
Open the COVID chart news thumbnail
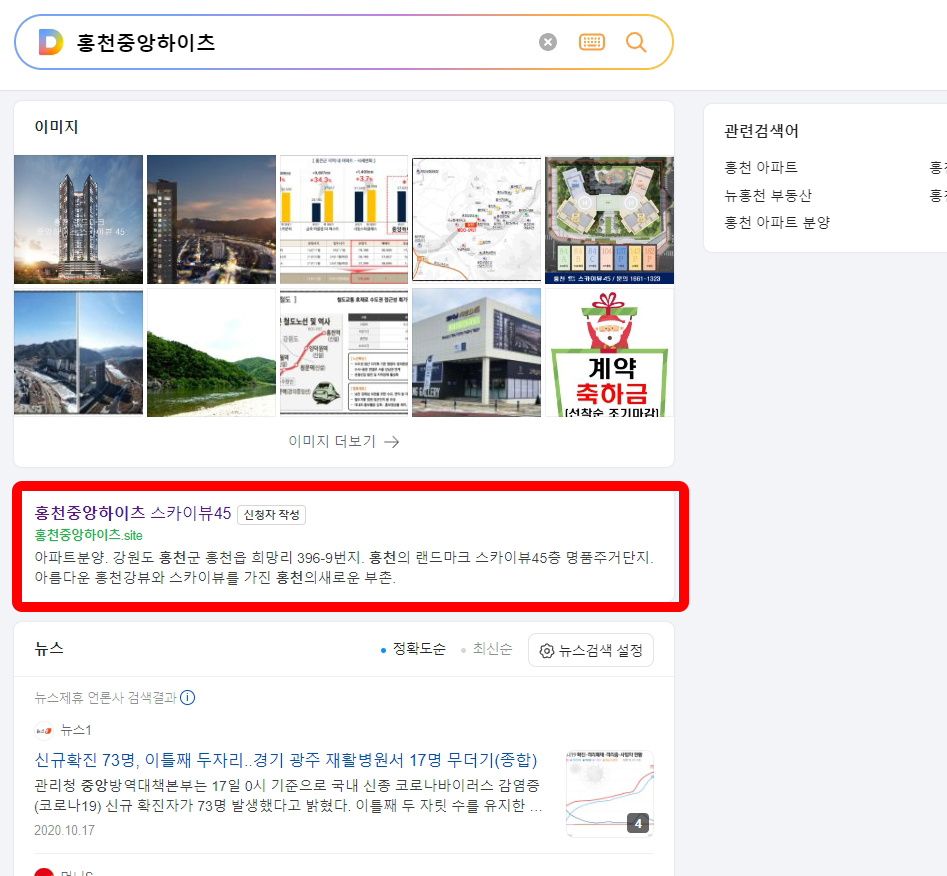[x=610, y=794]
